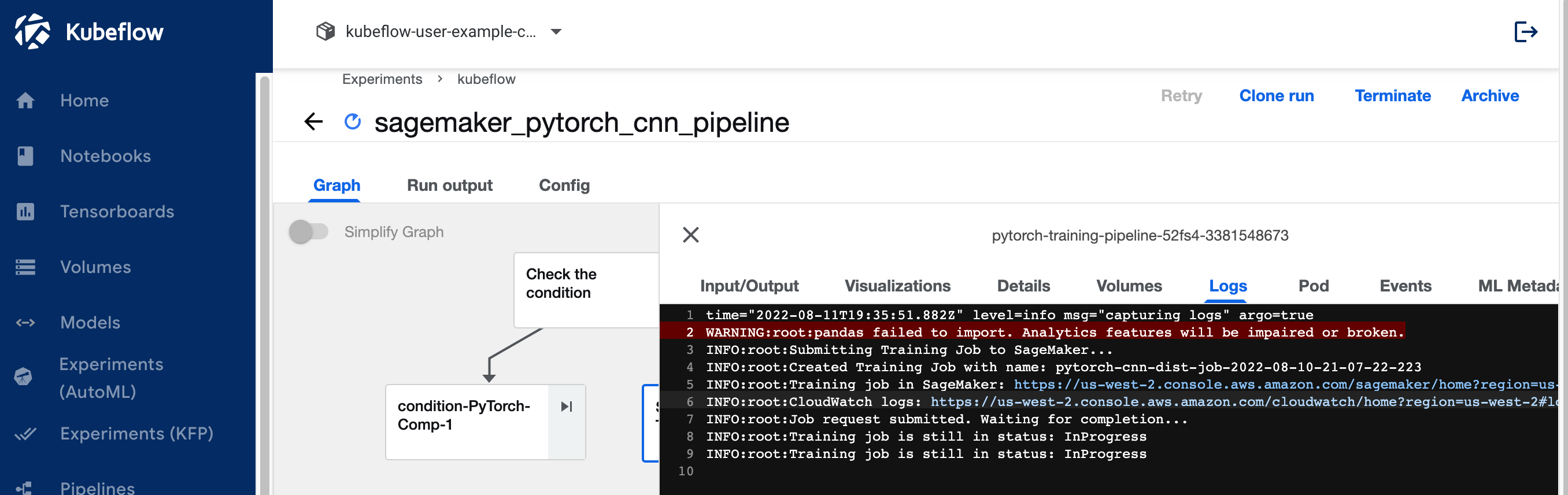The width and height of the screenshot is (1568, 495).
Task: Go to Home in the sidebar
Action: (x=84, y=101)
